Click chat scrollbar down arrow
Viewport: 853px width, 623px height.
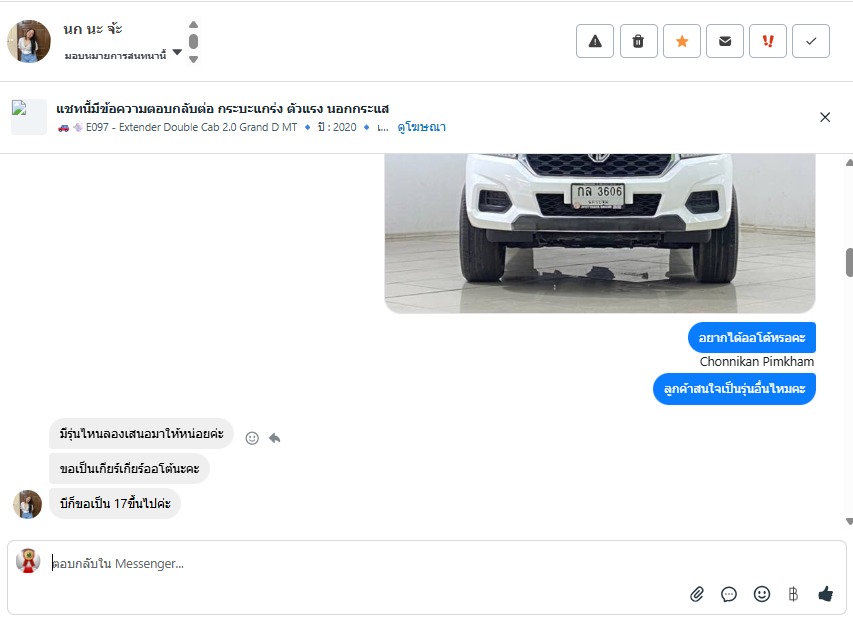tap(849, 521)
